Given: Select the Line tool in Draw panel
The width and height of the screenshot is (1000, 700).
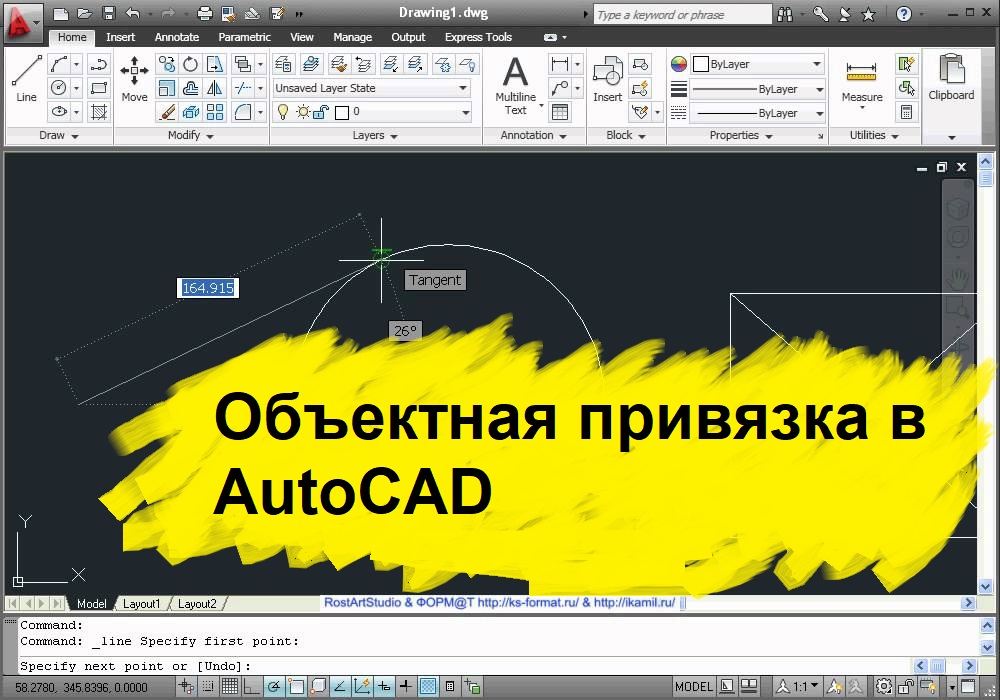Looking at the screenshot, I should (x=26, y=79).
